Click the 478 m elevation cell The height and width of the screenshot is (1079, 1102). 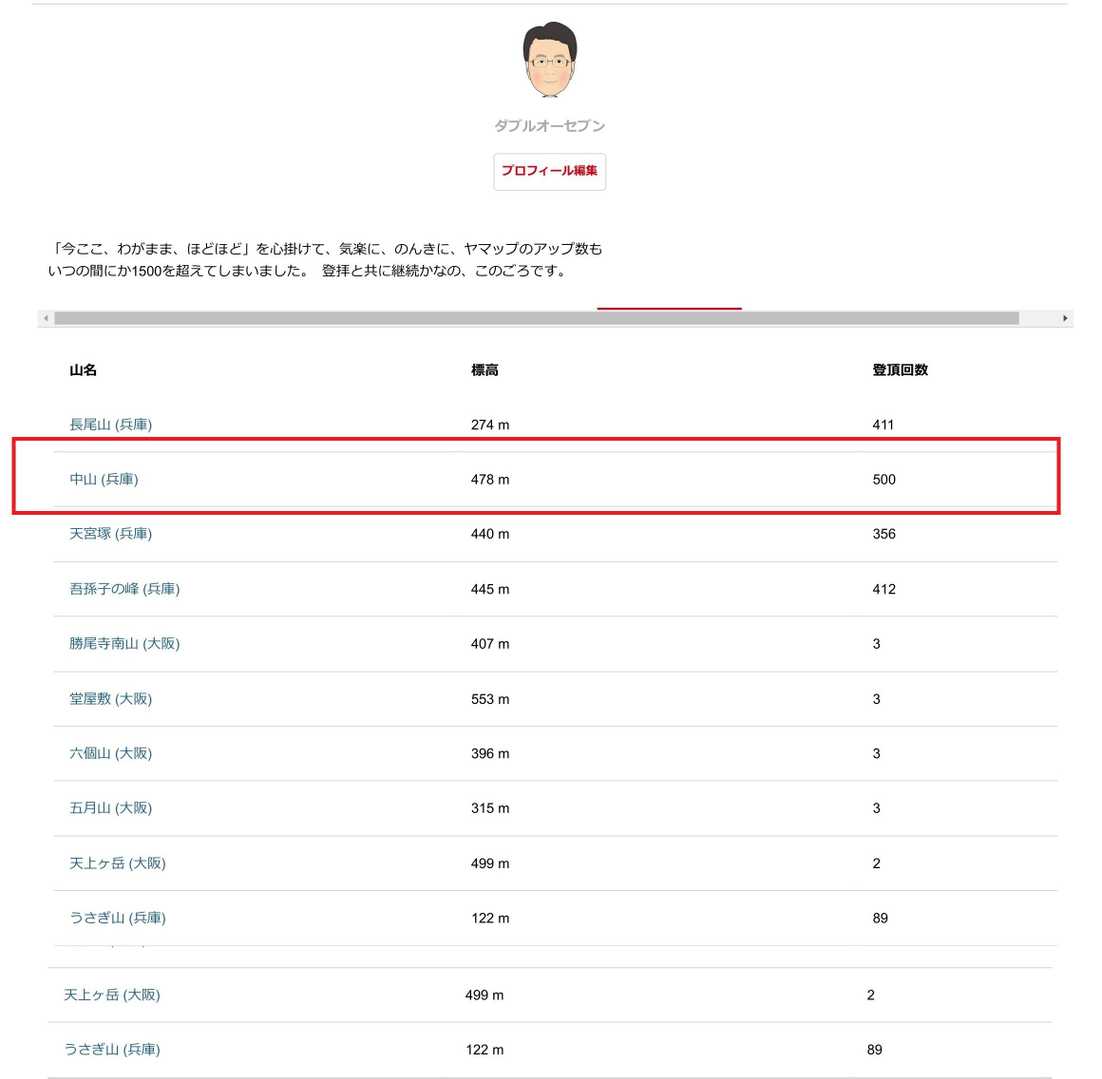pos(490,480)
